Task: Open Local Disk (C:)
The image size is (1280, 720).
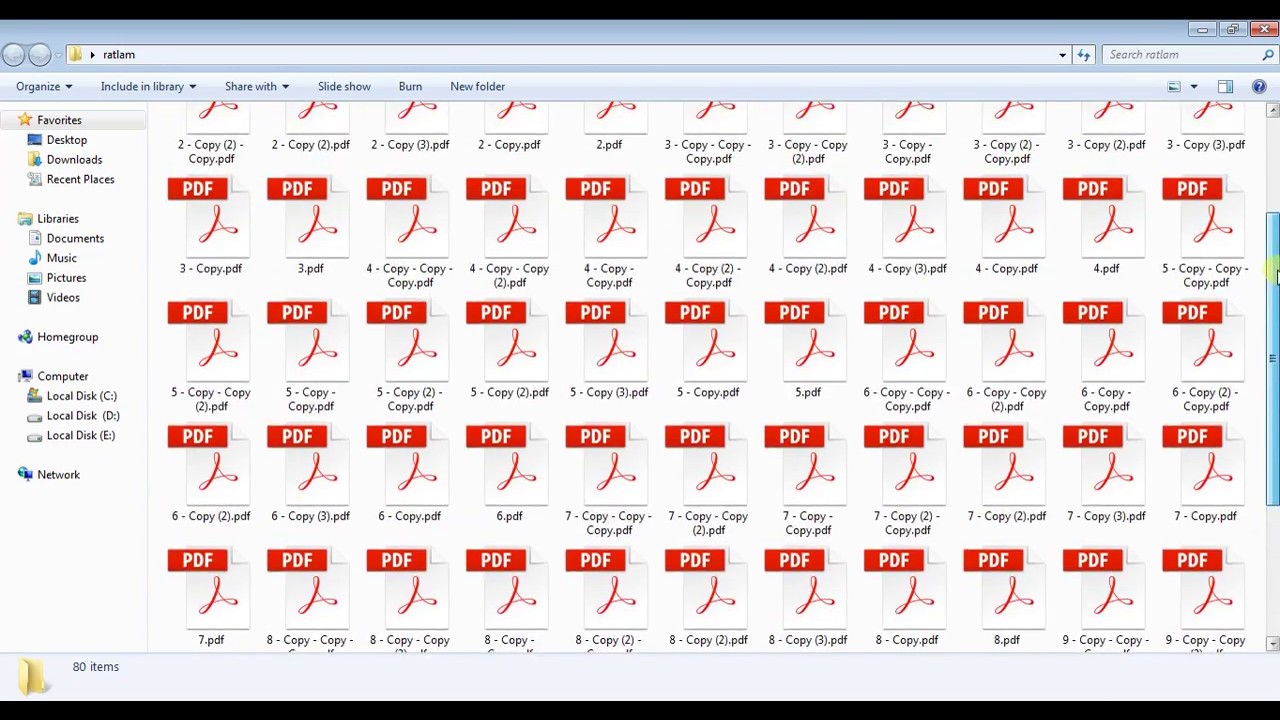Action: coord(81,396)
